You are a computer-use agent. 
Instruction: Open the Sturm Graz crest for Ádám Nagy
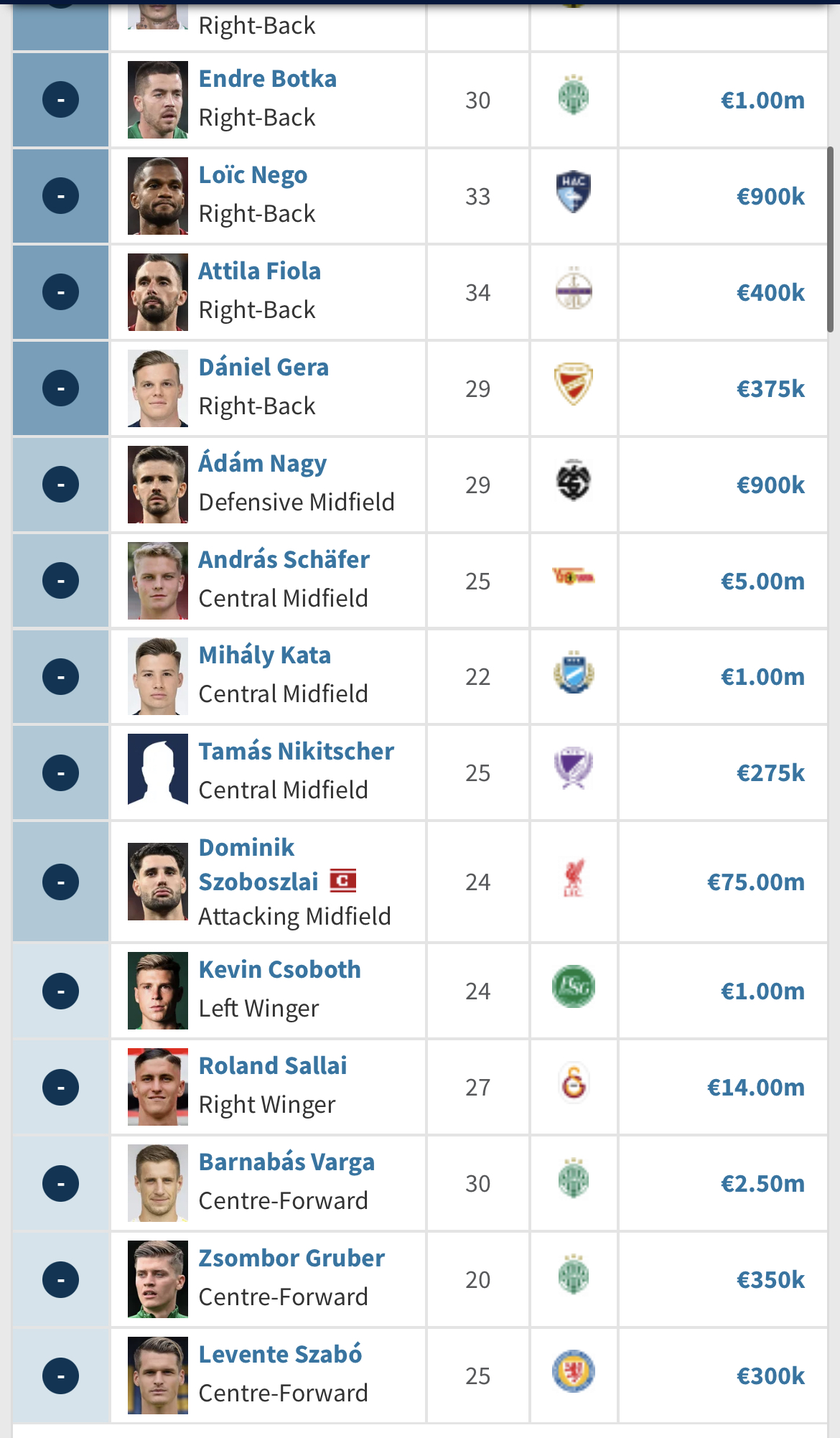tap(574, 480)
